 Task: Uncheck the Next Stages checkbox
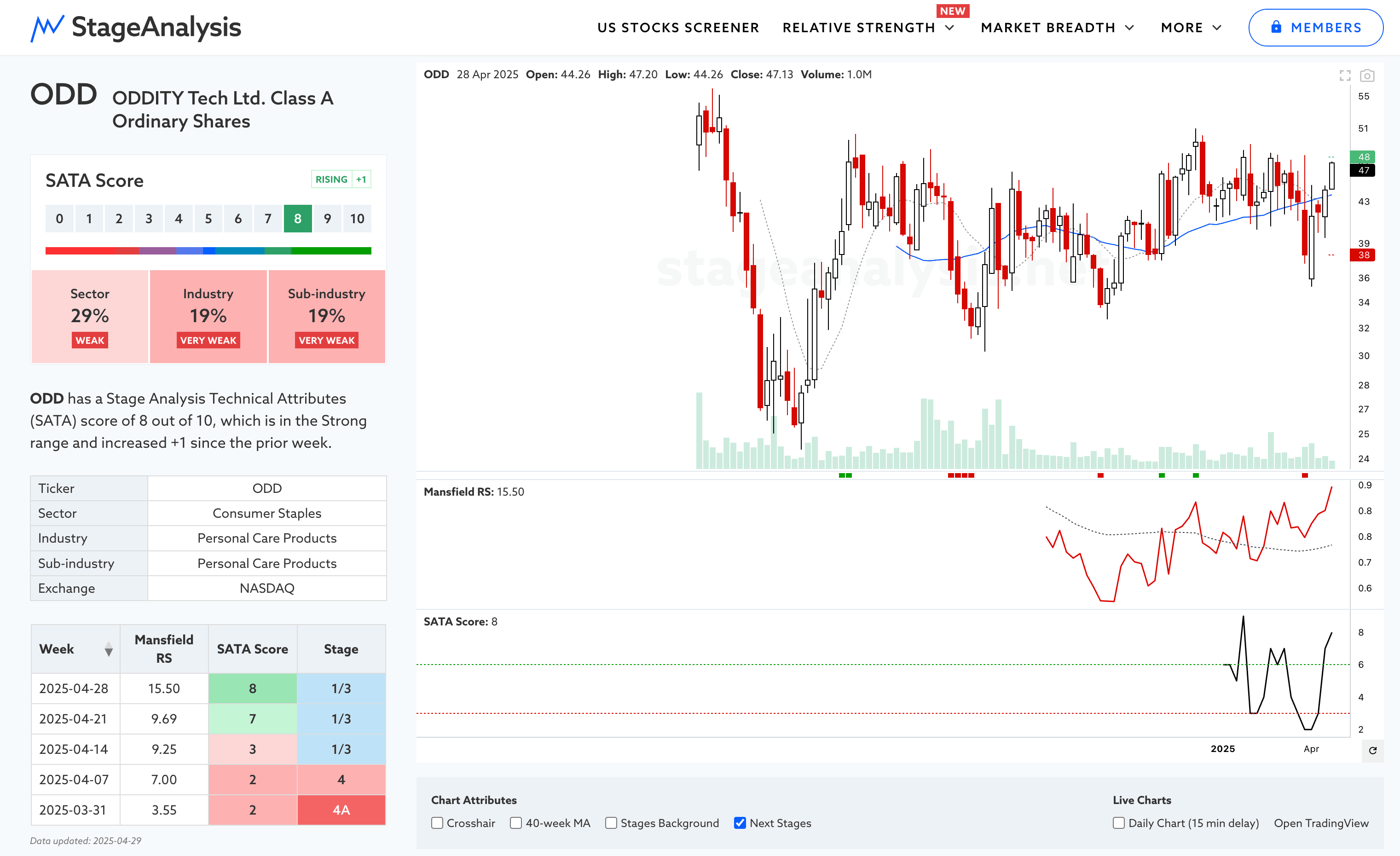click(x=740, y=823)
